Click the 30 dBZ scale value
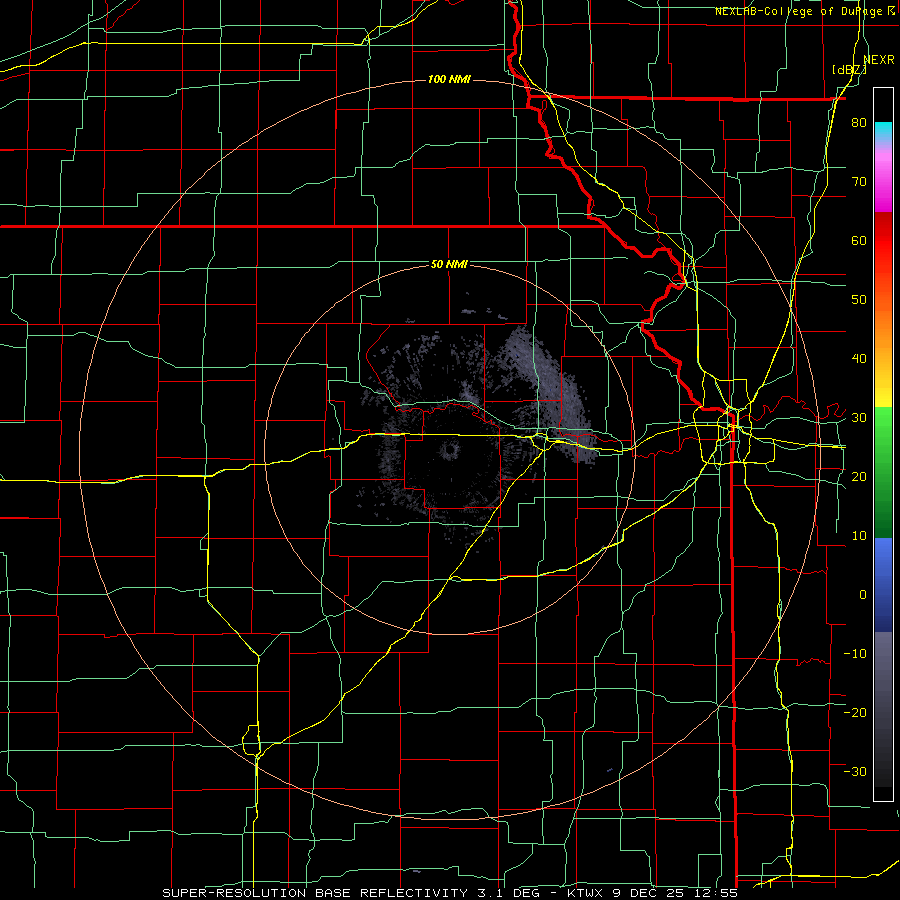This screenshot has width=900, height=900. pyautogui.click(x=859, y=418)
